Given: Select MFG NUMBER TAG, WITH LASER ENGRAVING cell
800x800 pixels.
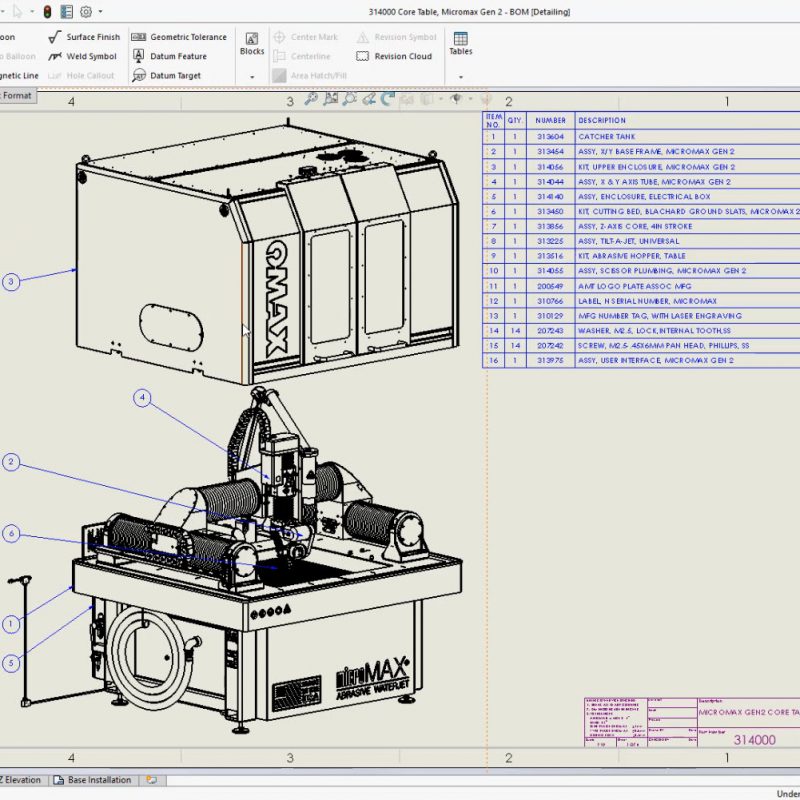Looking at the screenshot, I should 687,316.
